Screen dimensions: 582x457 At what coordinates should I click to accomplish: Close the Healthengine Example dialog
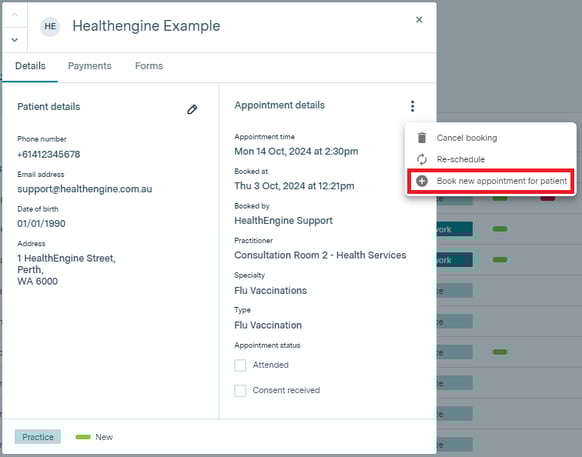[419, 20]
